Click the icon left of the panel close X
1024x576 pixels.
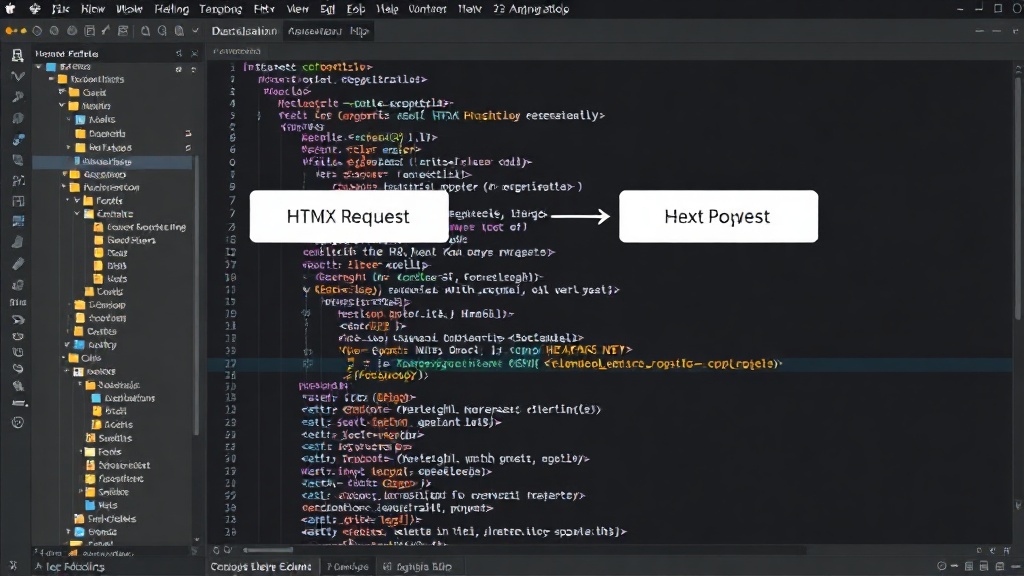[178, 54]
